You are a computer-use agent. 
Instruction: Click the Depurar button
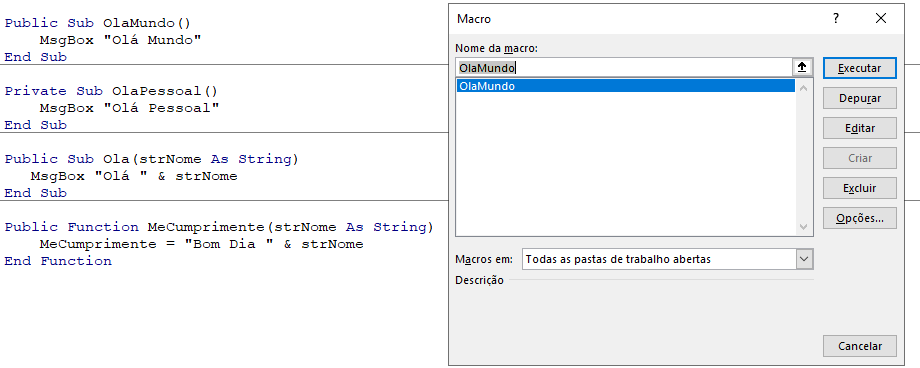(860, 98)
